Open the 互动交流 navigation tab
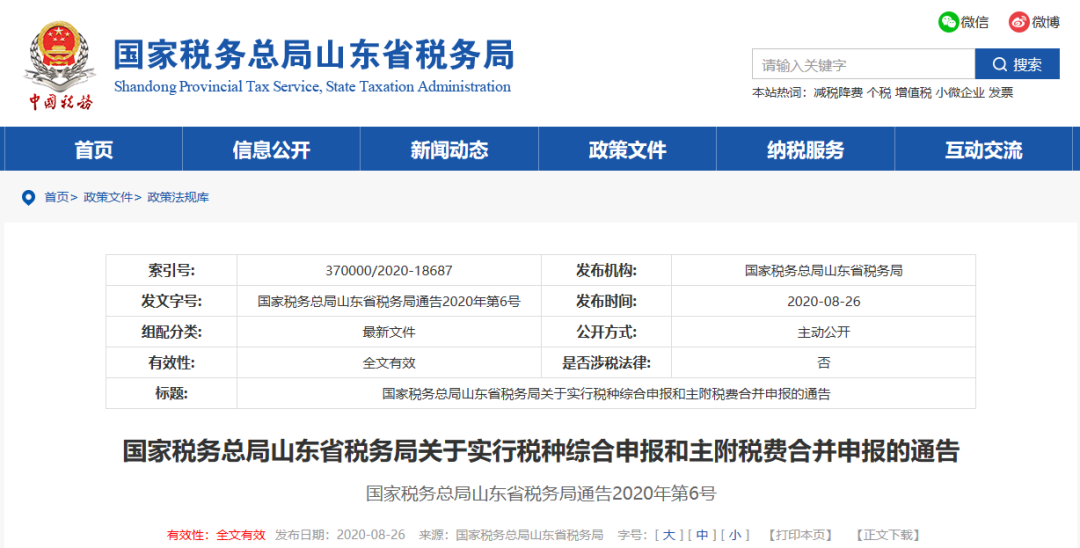 coord(984,149)
